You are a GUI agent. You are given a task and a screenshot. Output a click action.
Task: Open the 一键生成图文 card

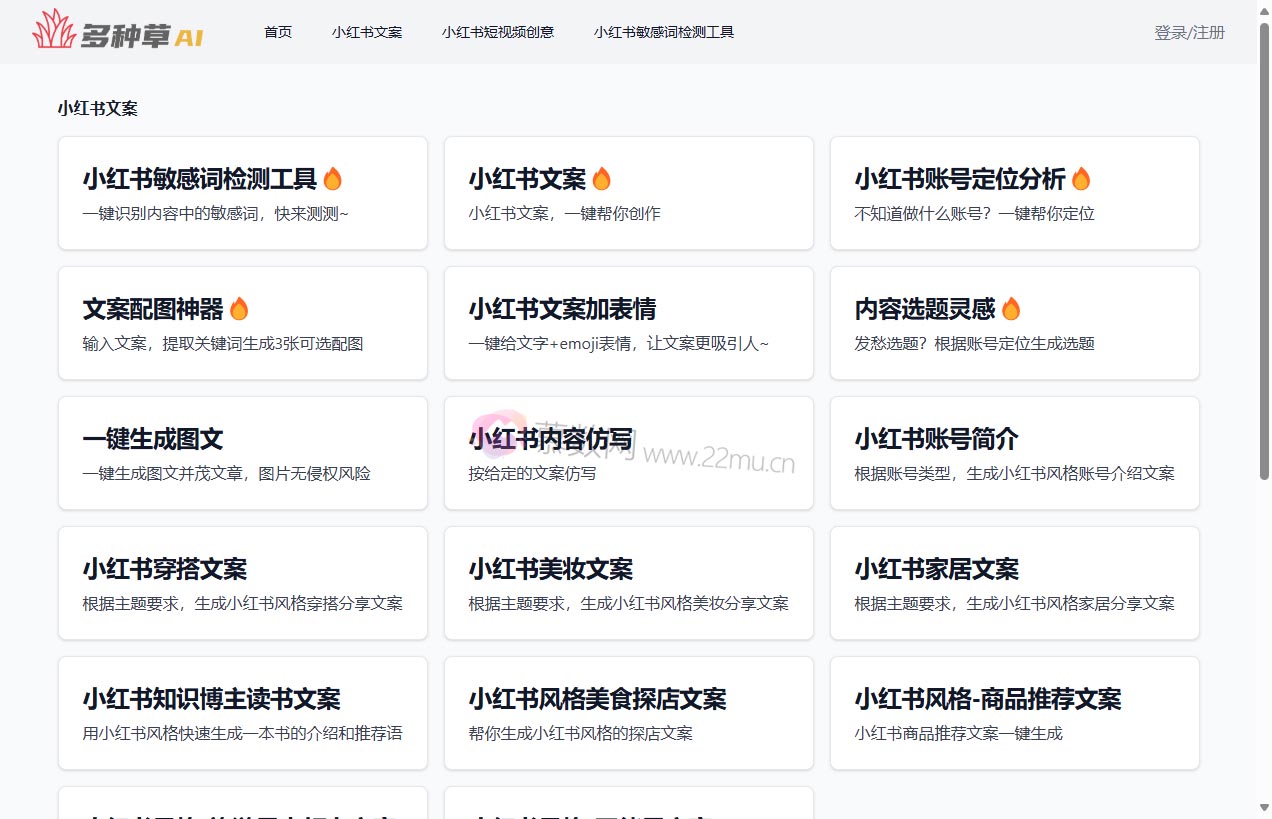click(x=243, y=453)
